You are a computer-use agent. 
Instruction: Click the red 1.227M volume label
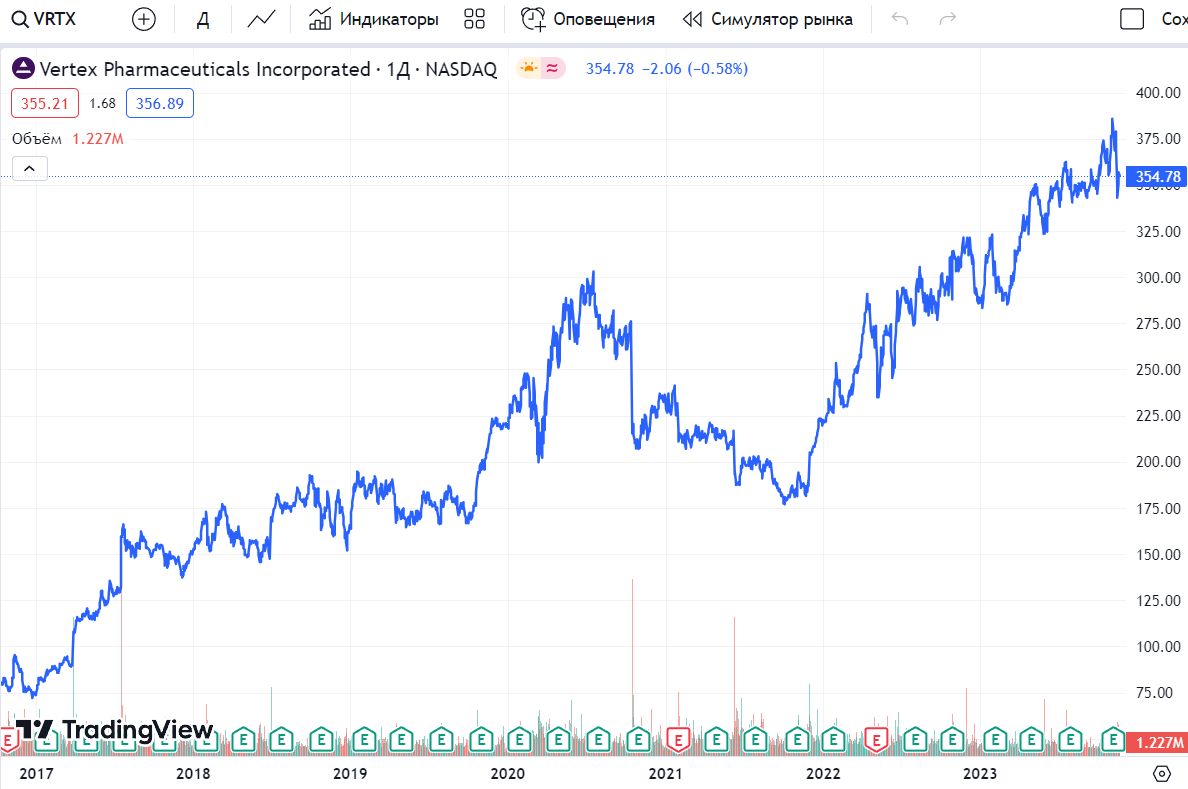point(1157,743)
